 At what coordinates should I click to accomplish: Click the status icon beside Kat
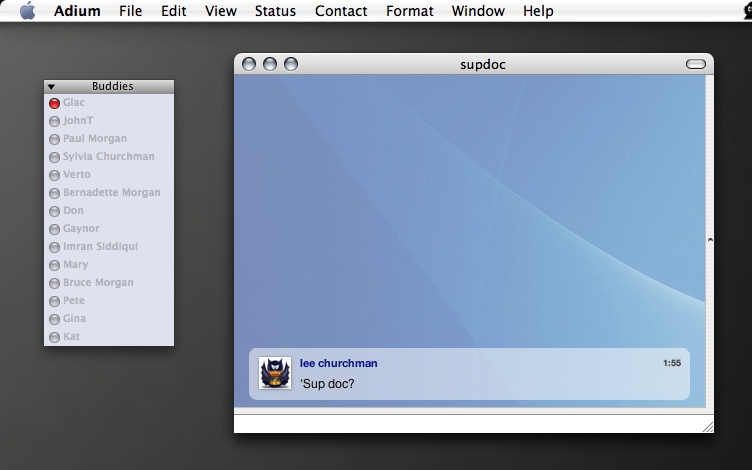click(x=54, y=337)
